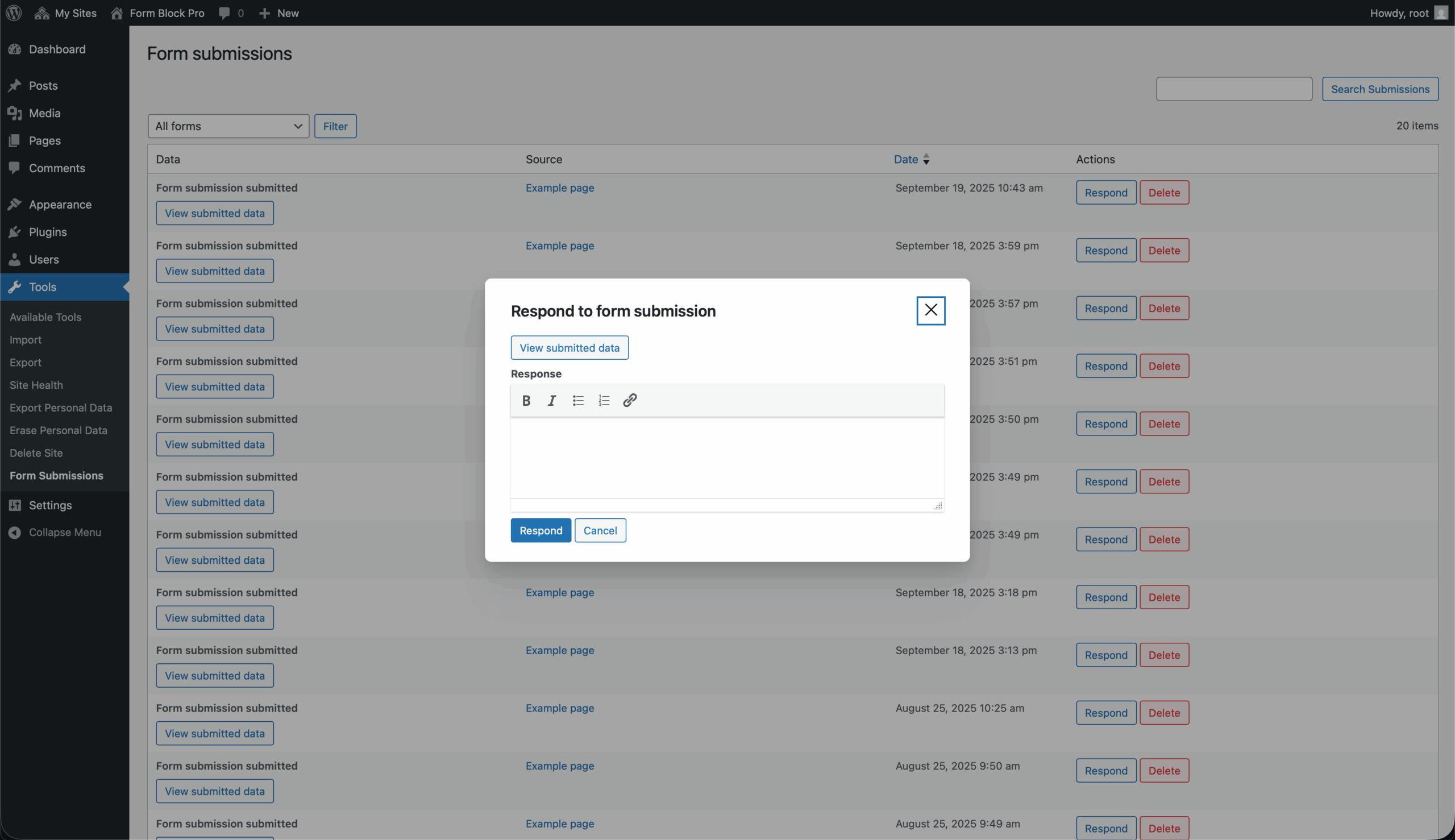Apply italic formatting in the response editor
Image resolution: width=1455 pixels, height=840 pixels.
point(551,400)
